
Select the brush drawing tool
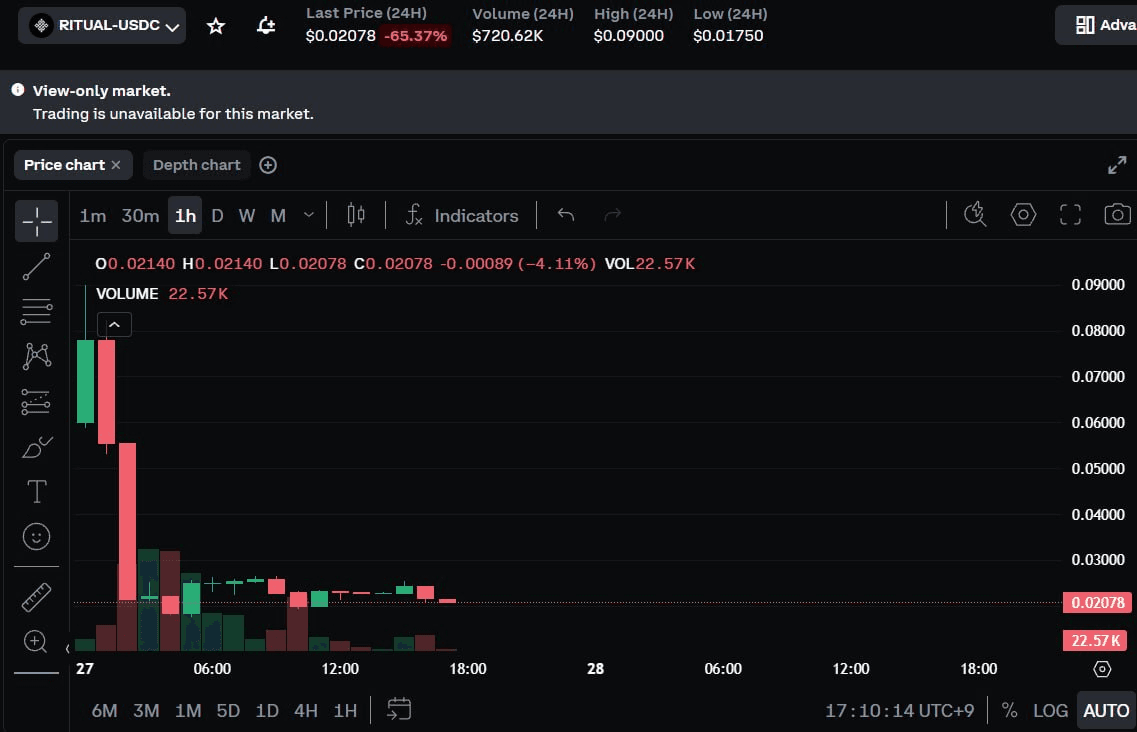click(x=36, y=447)
